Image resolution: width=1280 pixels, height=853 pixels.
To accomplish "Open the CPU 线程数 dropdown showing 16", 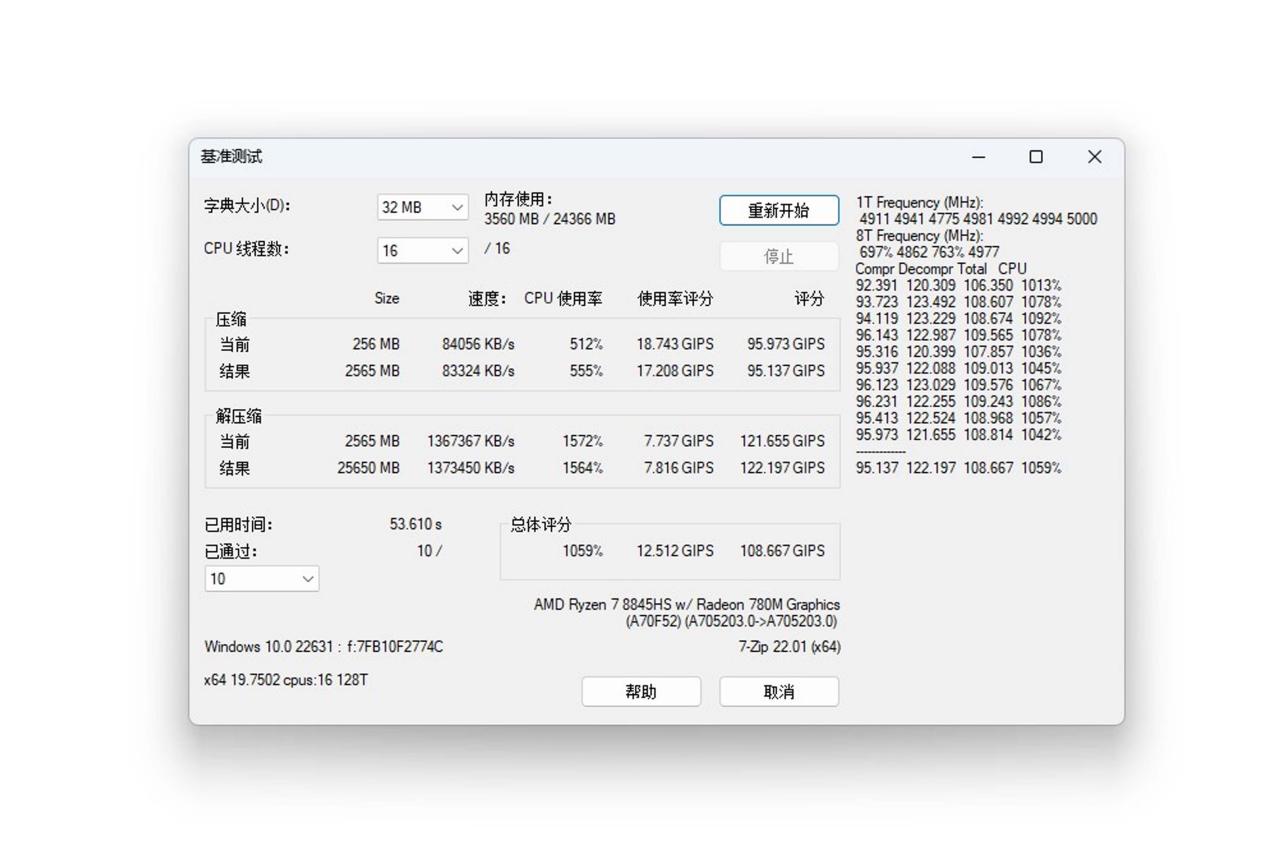I will click(422, 250).
